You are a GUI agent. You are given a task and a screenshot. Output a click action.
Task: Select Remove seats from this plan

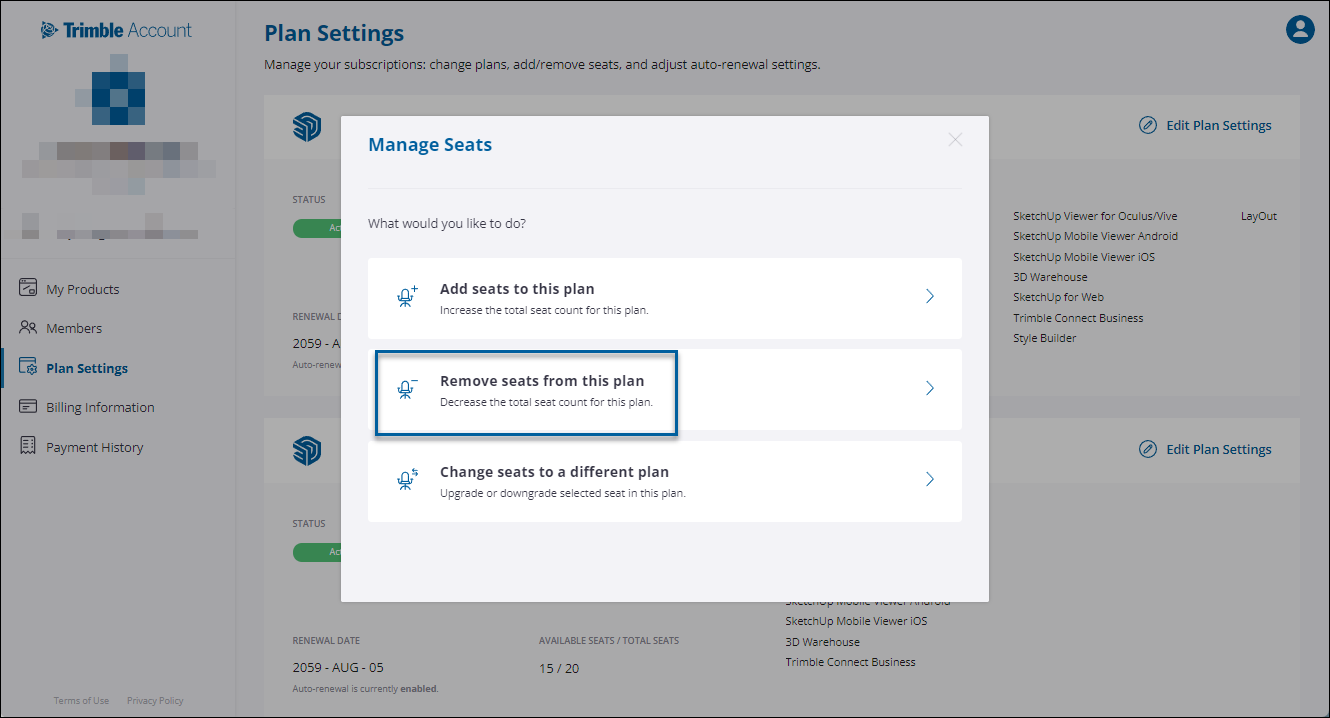click(x=665, y=389)
